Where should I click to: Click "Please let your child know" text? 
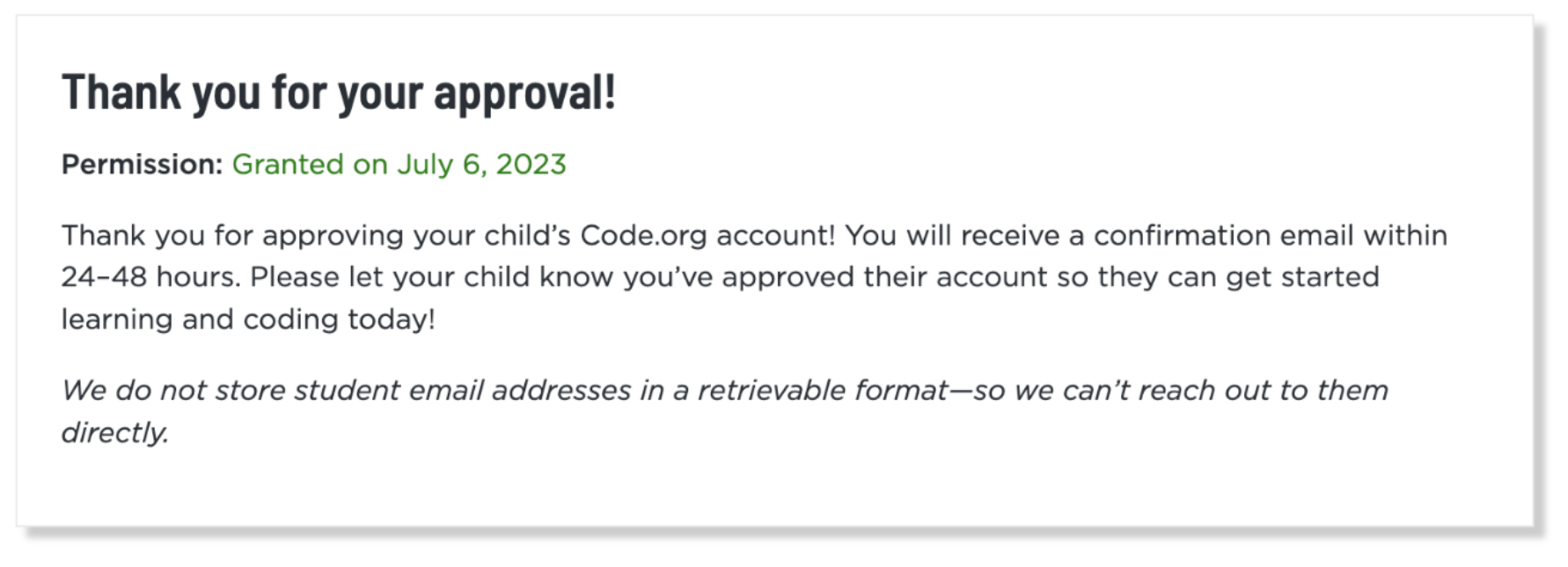click(430, 277)
